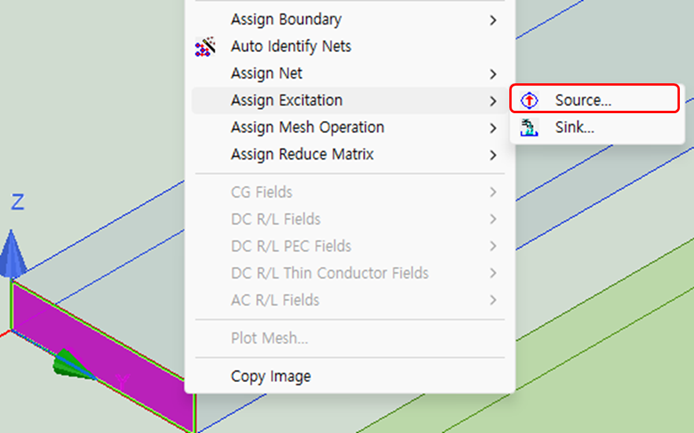Click the Auto Identify Nets icon

206,46
